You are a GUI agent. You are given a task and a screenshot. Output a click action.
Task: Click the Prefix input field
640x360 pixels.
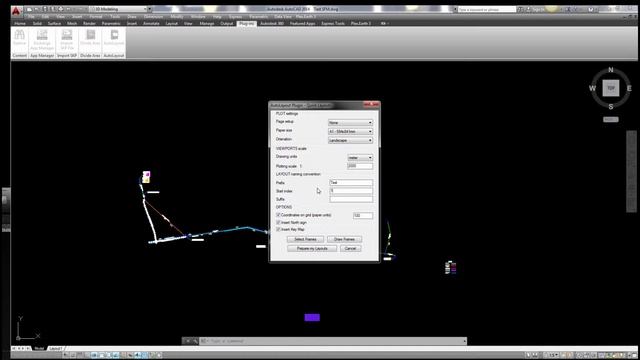pyautogui.click(x=351, y=182)
